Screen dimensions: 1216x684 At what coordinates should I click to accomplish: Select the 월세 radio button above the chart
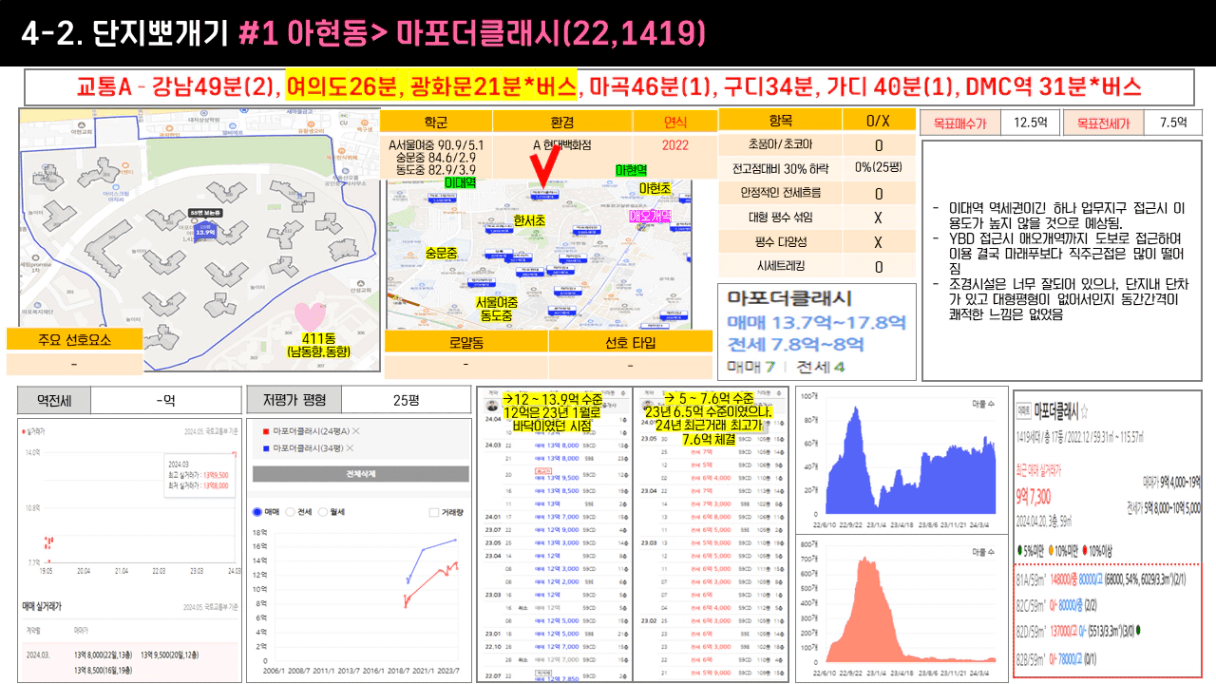pyautogui.click(x=324, y=512)
